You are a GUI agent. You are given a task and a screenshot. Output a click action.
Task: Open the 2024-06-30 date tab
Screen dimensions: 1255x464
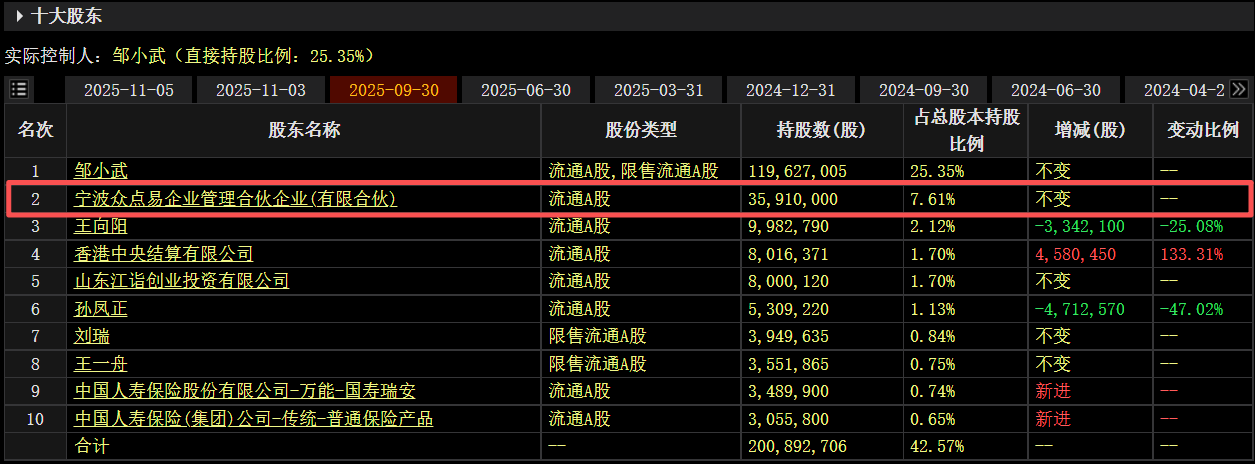(1056, 90)
